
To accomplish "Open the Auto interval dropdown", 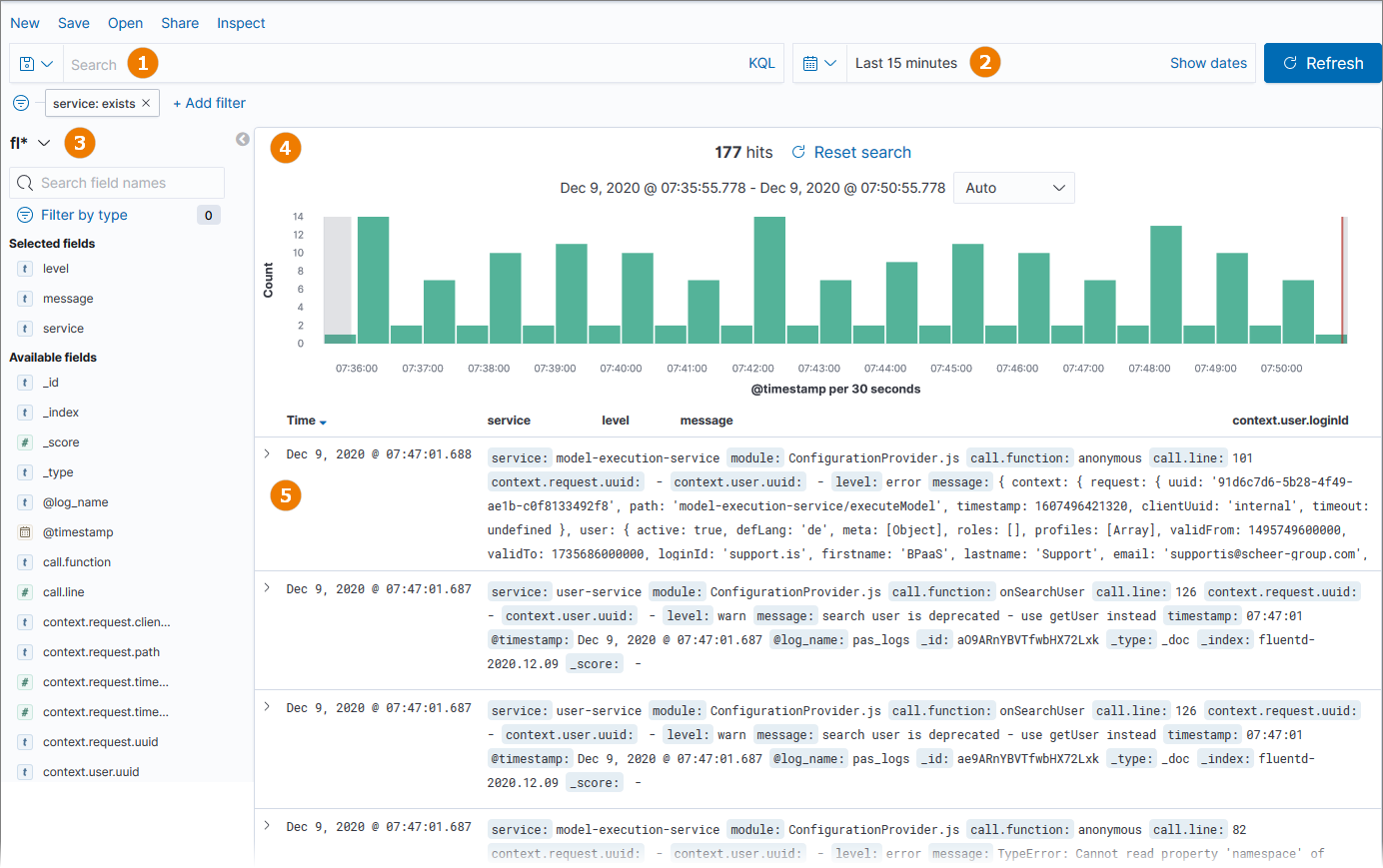I will coord(1013,188).
